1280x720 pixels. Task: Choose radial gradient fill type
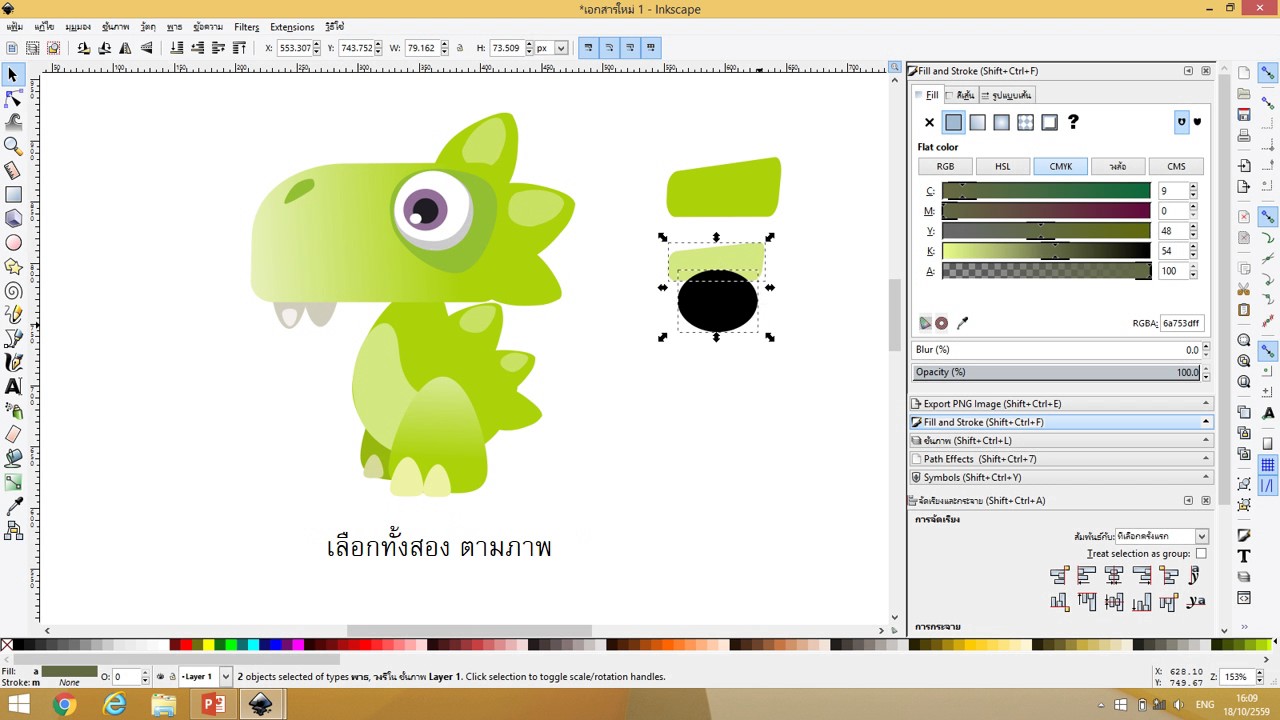coord(1001,122)
